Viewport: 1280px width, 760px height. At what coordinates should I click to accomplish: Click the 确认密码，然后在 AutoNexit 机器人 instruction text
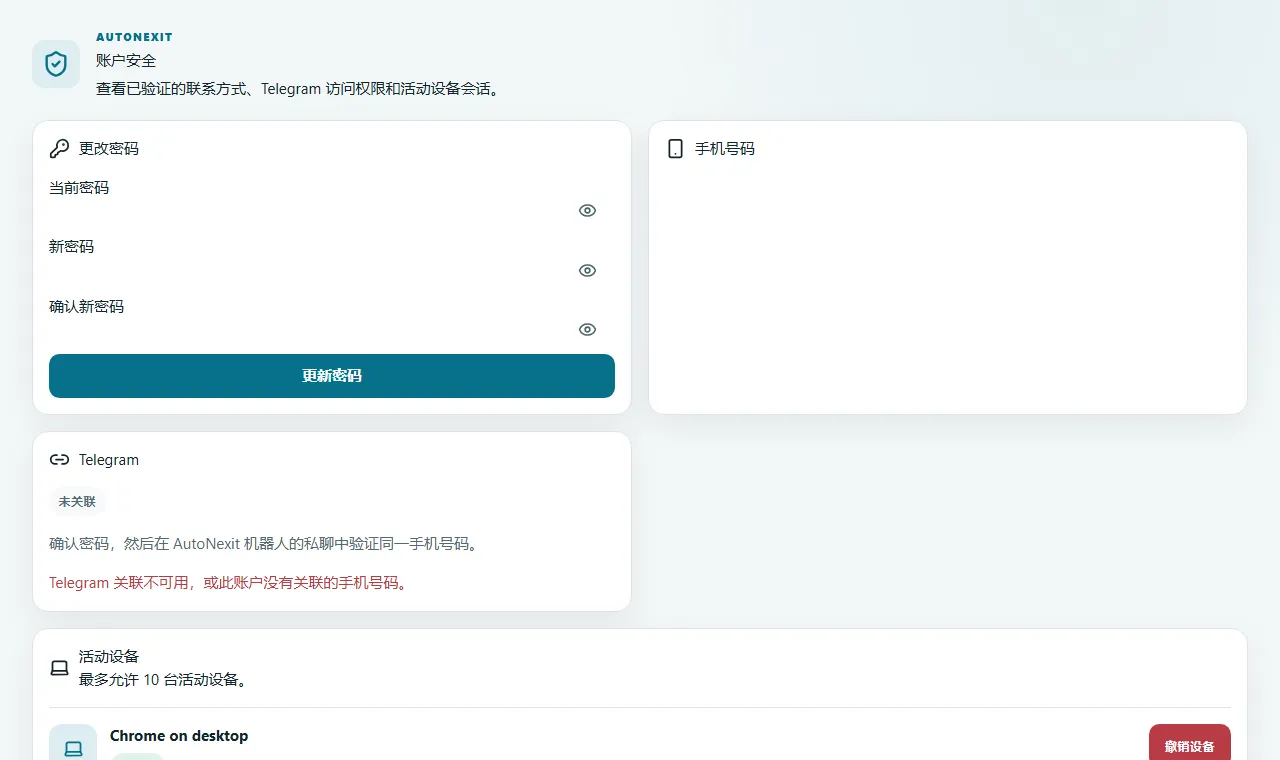pyautogui.click(x=265, y=544)
